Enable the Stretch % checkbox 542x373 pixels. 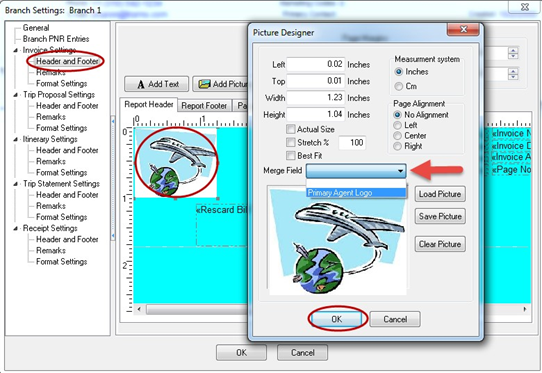click(x=290, y=142)
